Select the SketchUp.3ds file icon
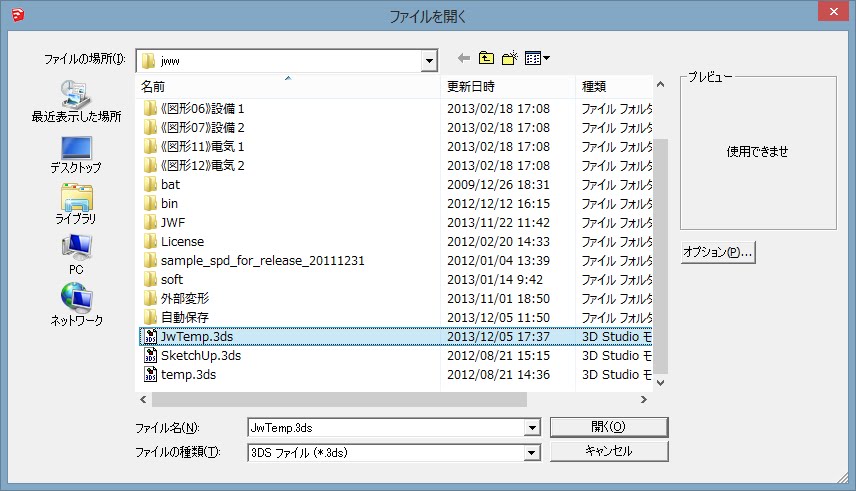Viewport: 856px width, 491px height. tap(150, 356)
